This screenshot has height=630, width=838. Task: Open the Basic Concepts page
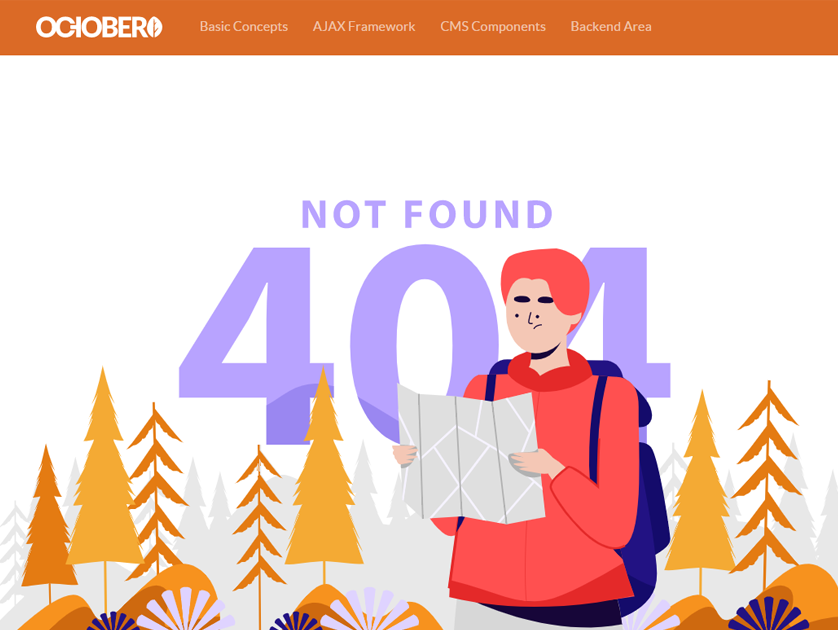(x=244, y=26)
